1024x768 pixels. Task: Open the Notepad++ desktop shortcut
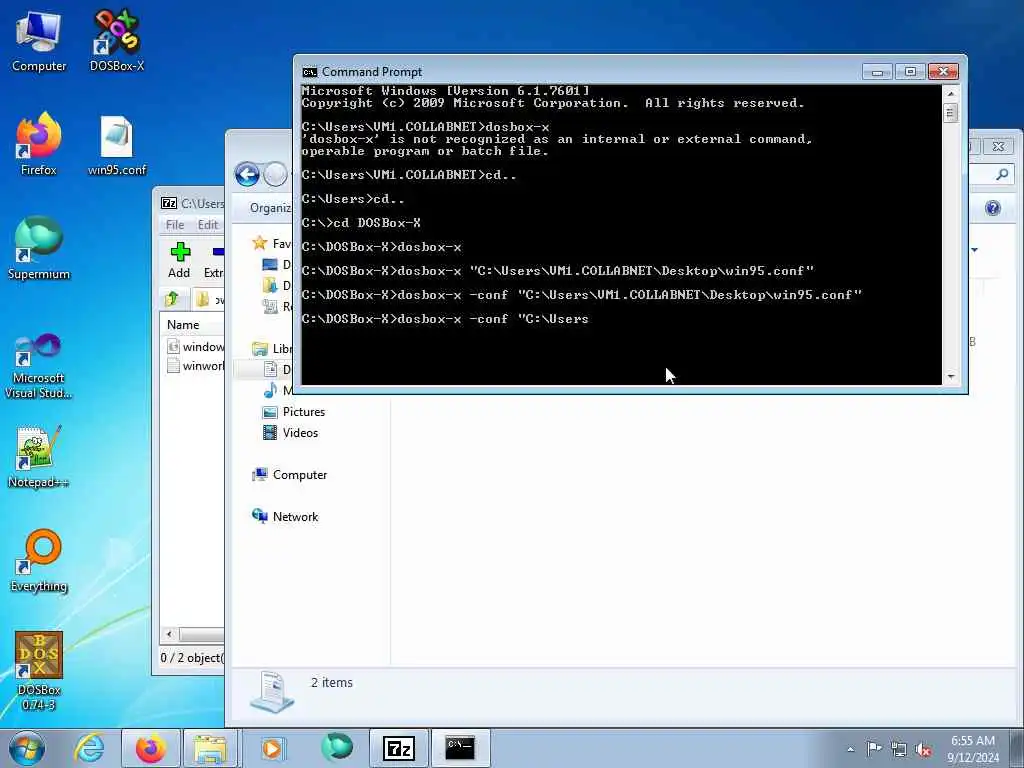39,457
